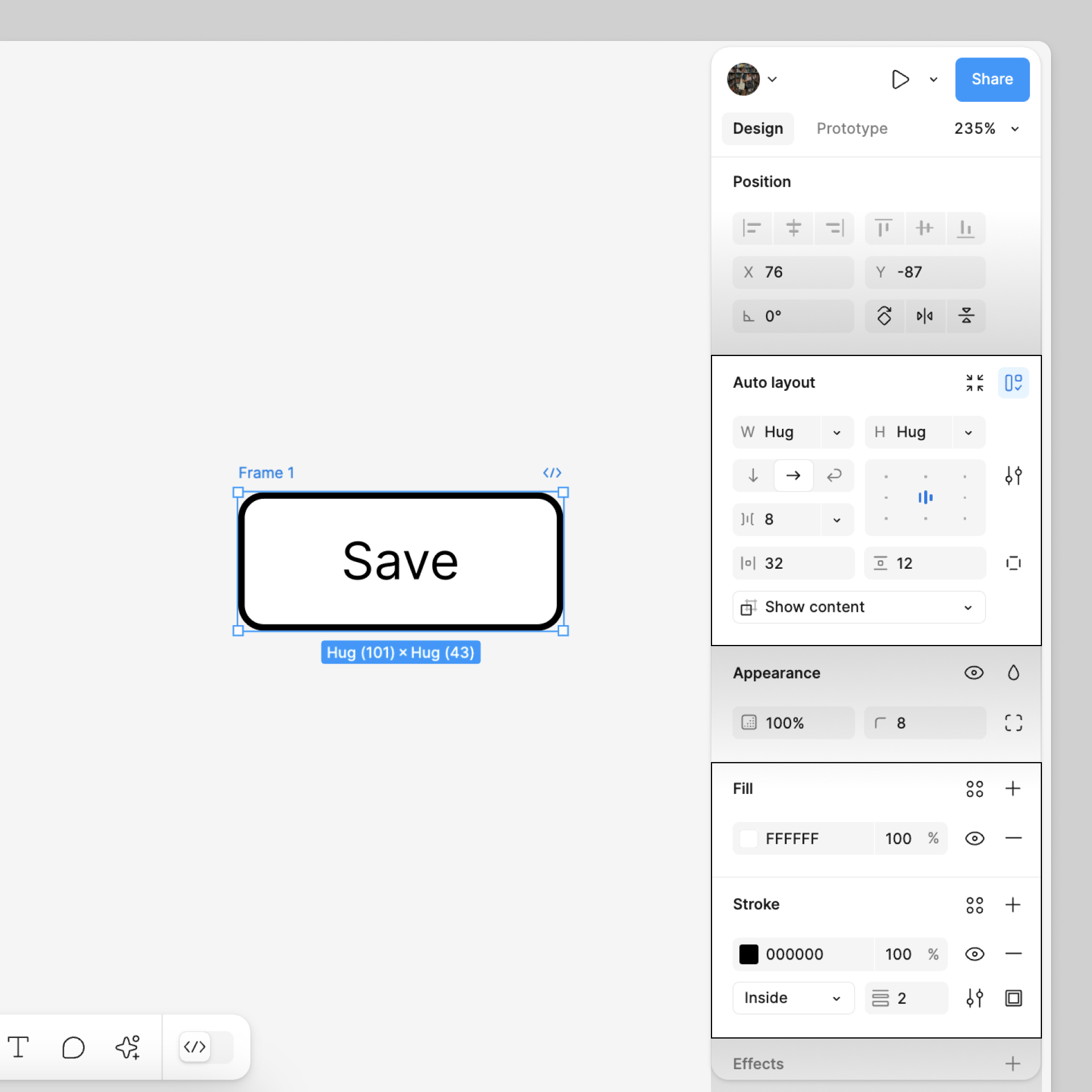Select the clip content toggle icon

[x=1014, y=563]
